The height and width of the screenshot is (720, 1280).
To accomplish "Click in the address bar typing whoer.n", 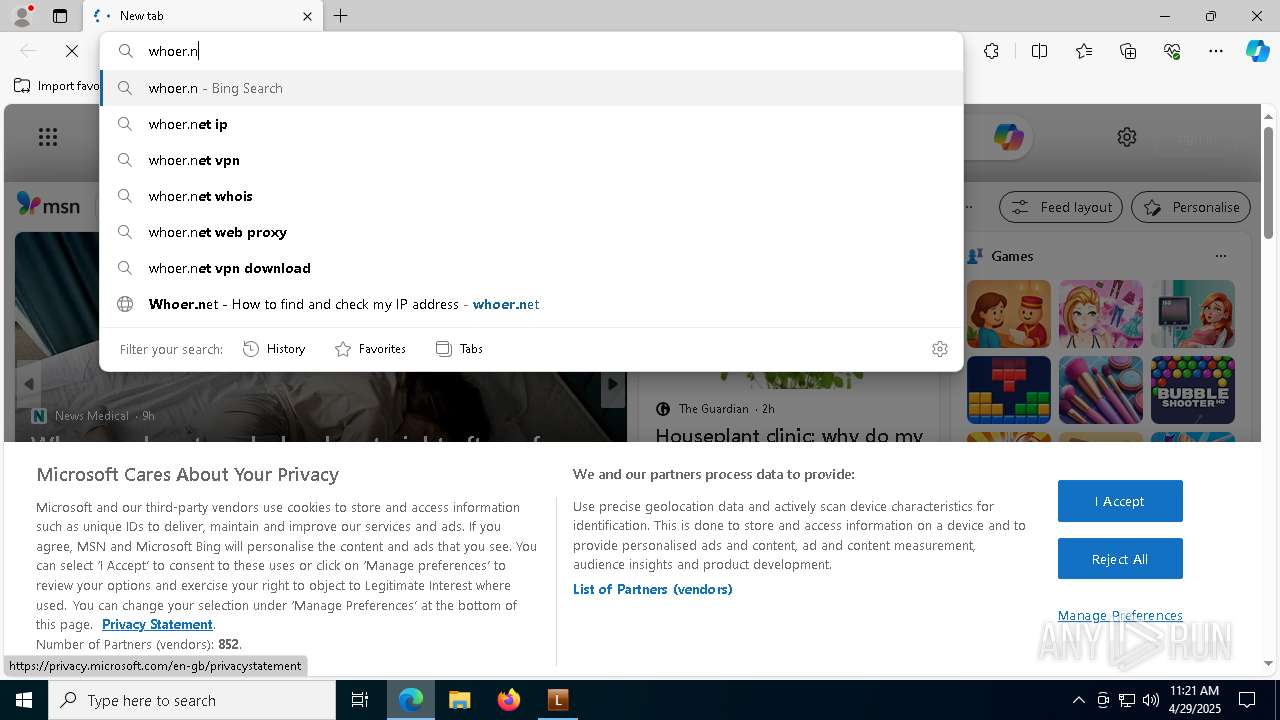I will click(530, 51).
